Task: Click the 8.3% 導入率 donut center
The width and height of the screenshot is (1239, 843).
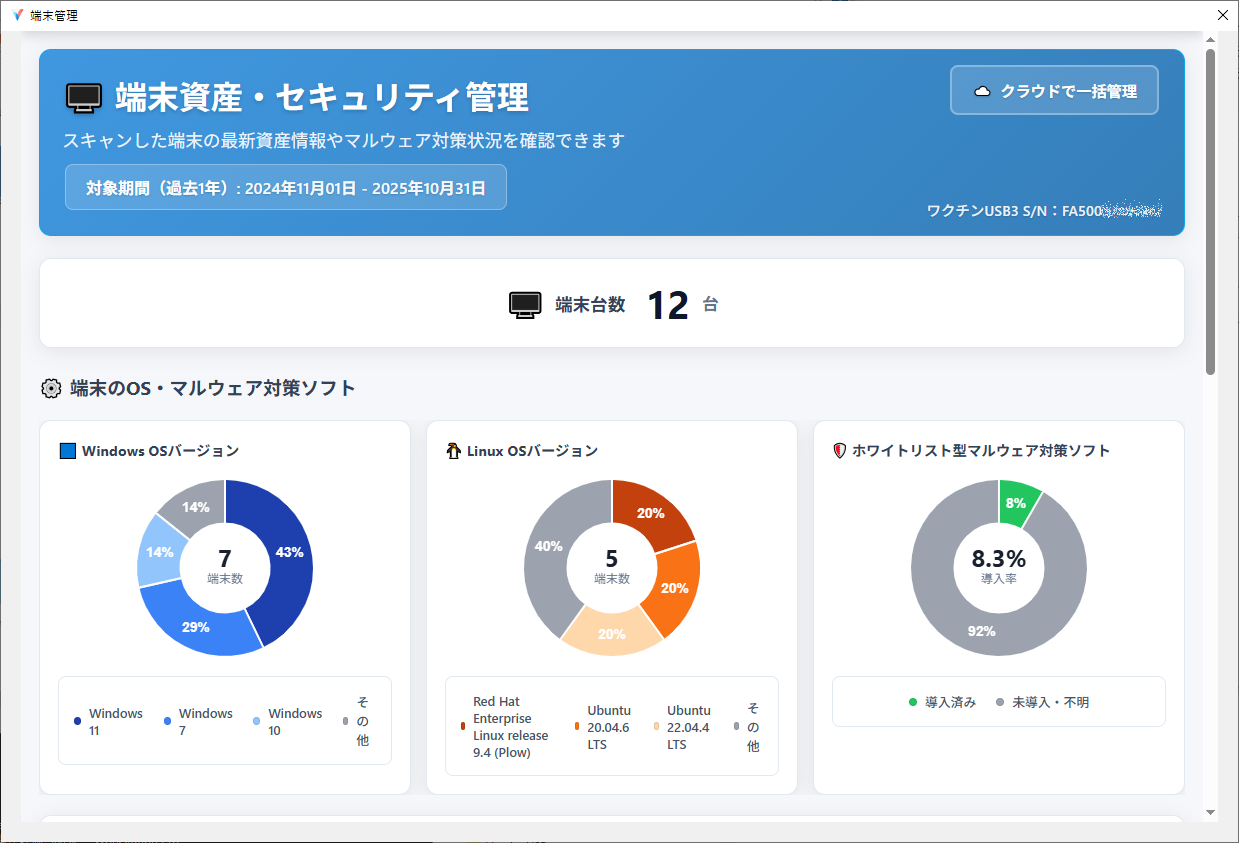Action: [998, 568]
